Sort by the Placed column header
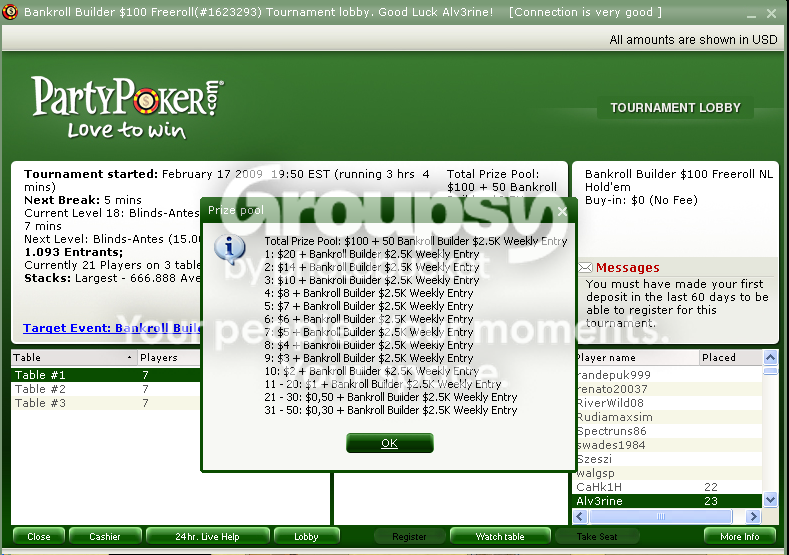789x555 pixels. click(731, 357)
